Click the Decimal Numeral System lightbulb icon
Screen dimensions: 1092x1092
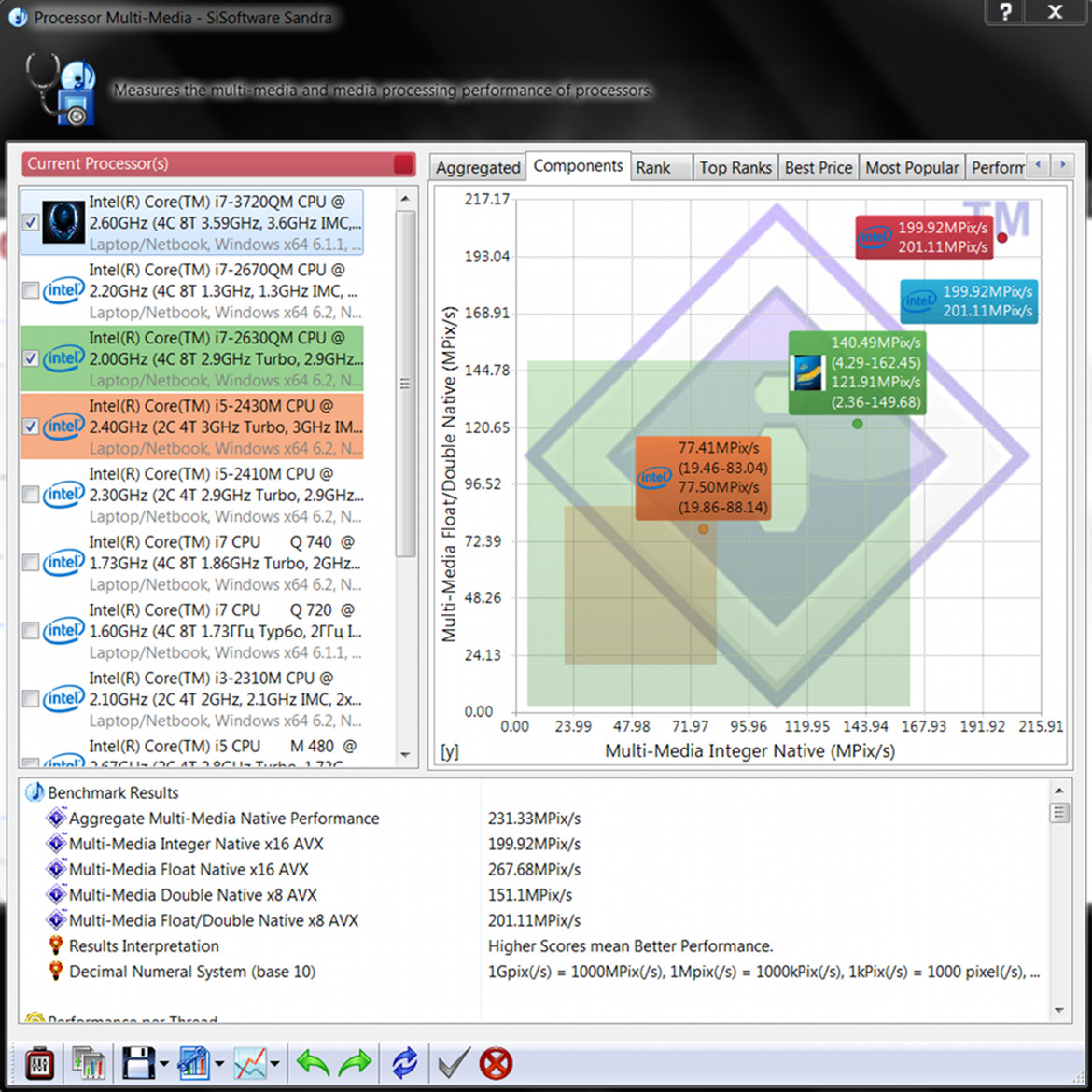click(56, 972)
